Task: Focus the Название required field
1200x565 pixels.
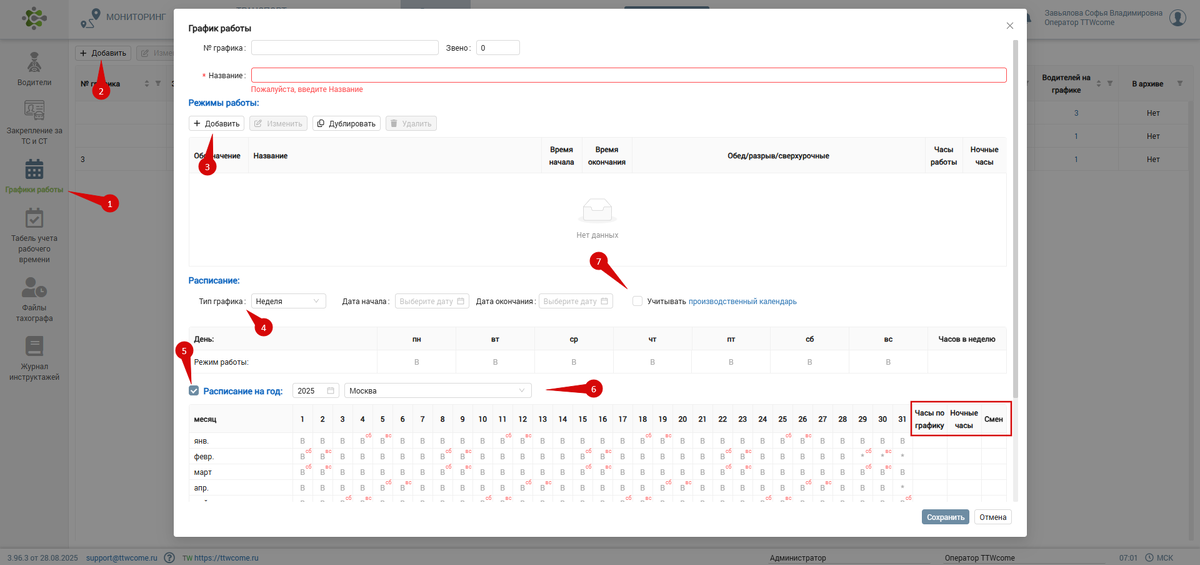Action: (629, 75)
